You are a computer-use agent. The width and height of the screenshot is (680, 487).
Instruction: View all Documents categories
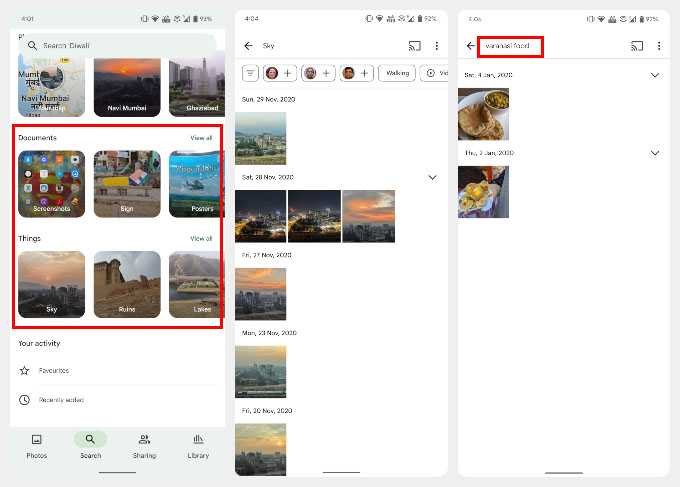point(201,138)
